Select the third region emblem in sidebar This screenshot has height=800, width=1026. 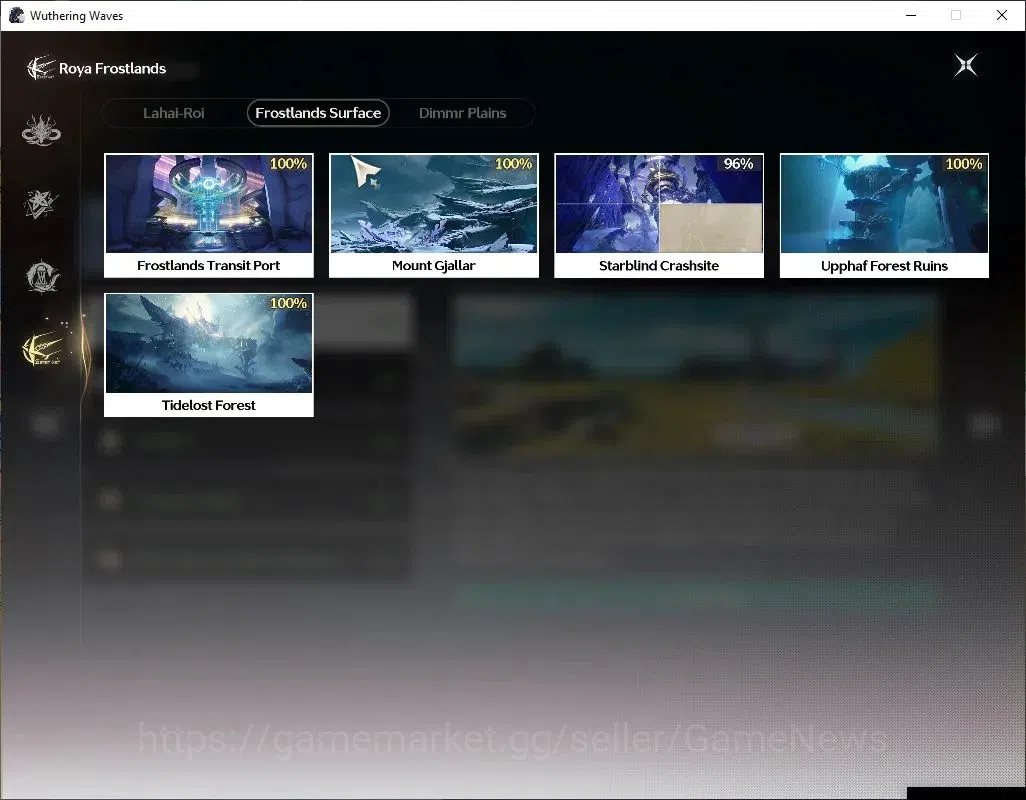click(x=43, y=276)
